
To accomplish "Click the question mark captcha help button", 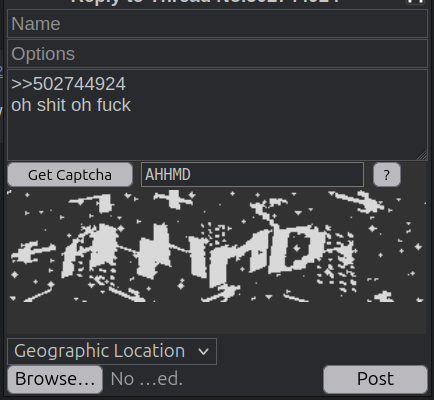I will (x=387, y=175).
